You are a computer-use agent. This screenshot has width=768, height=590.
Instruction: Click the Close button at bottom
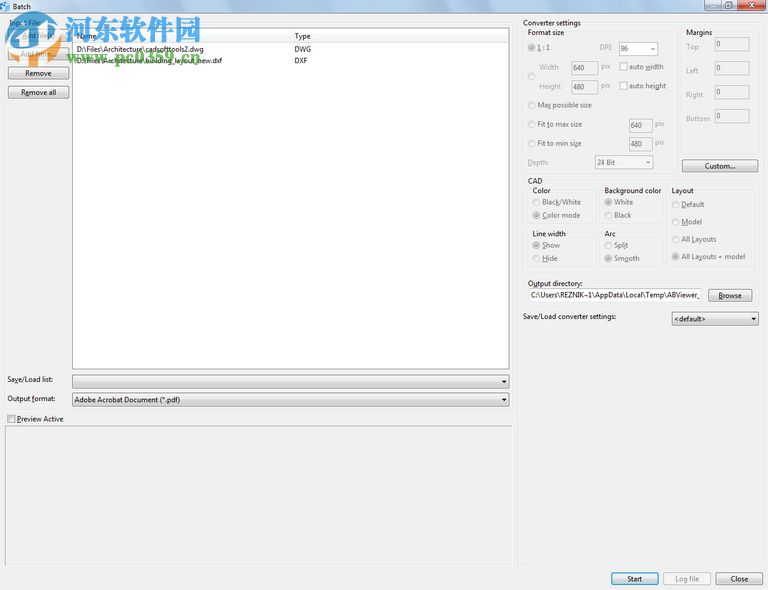[x=739, y=579]
